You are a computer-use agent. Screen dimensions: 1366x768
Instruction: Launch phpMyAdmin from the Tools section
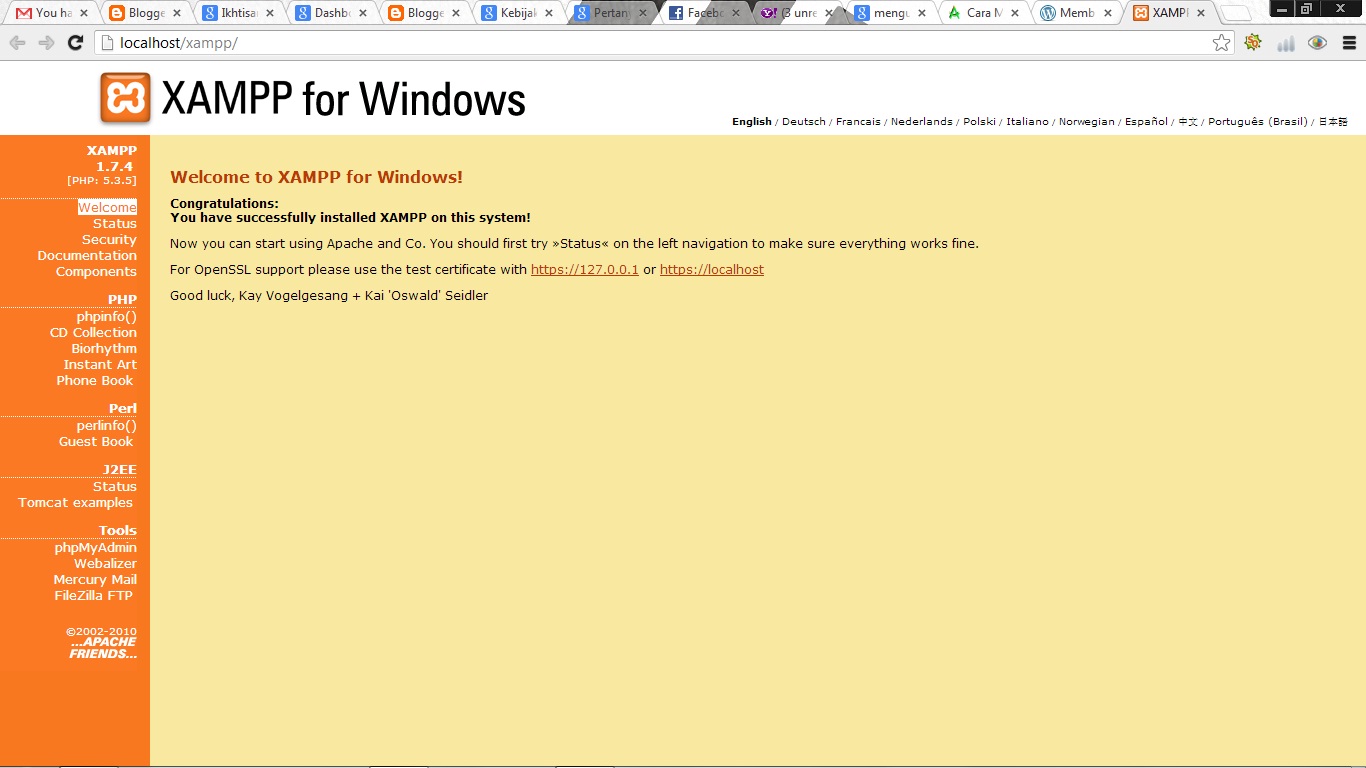(x=96, y=547)
